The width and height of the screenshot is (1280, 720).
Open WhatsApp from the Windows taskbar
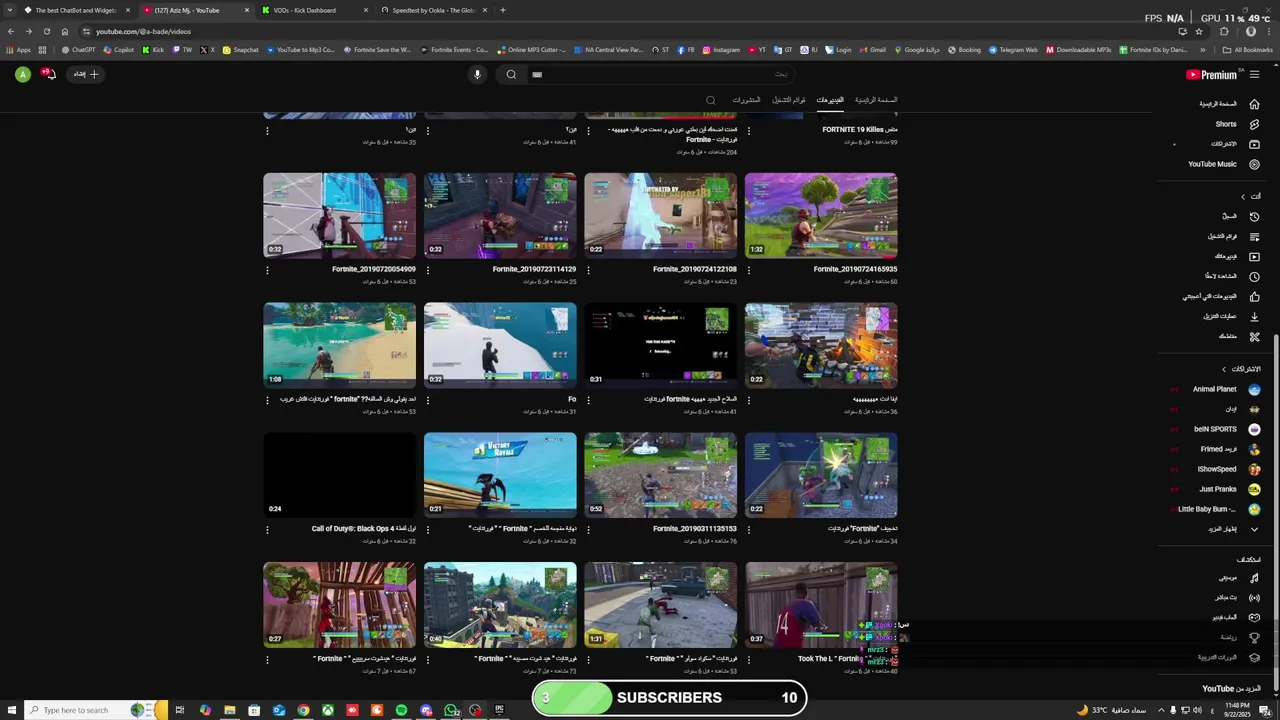click(x=451, y=710)
